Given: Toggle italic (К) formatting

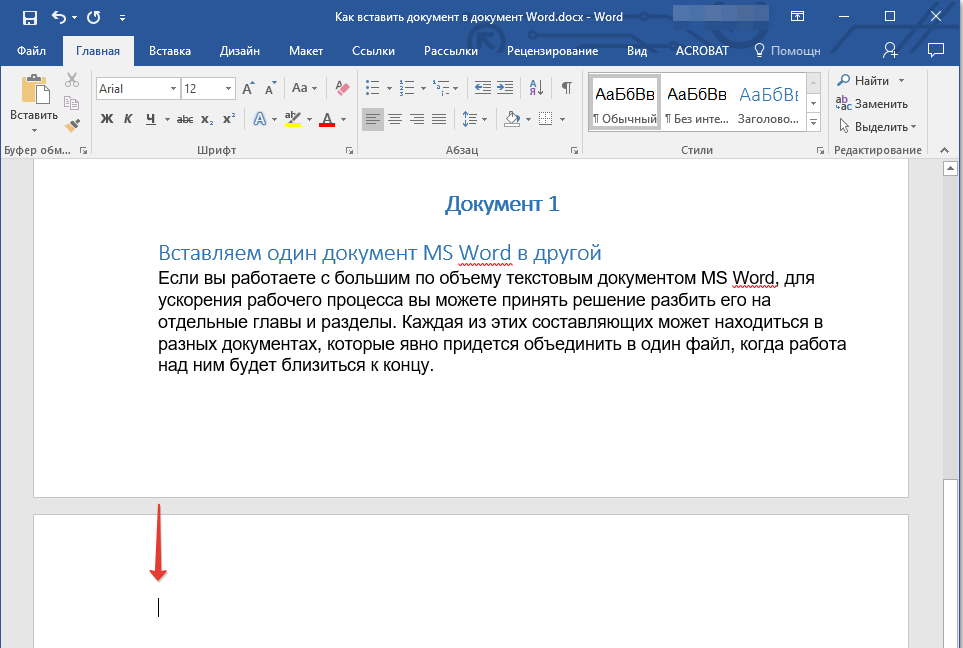Looking at the screenshot, I should 128,119.
